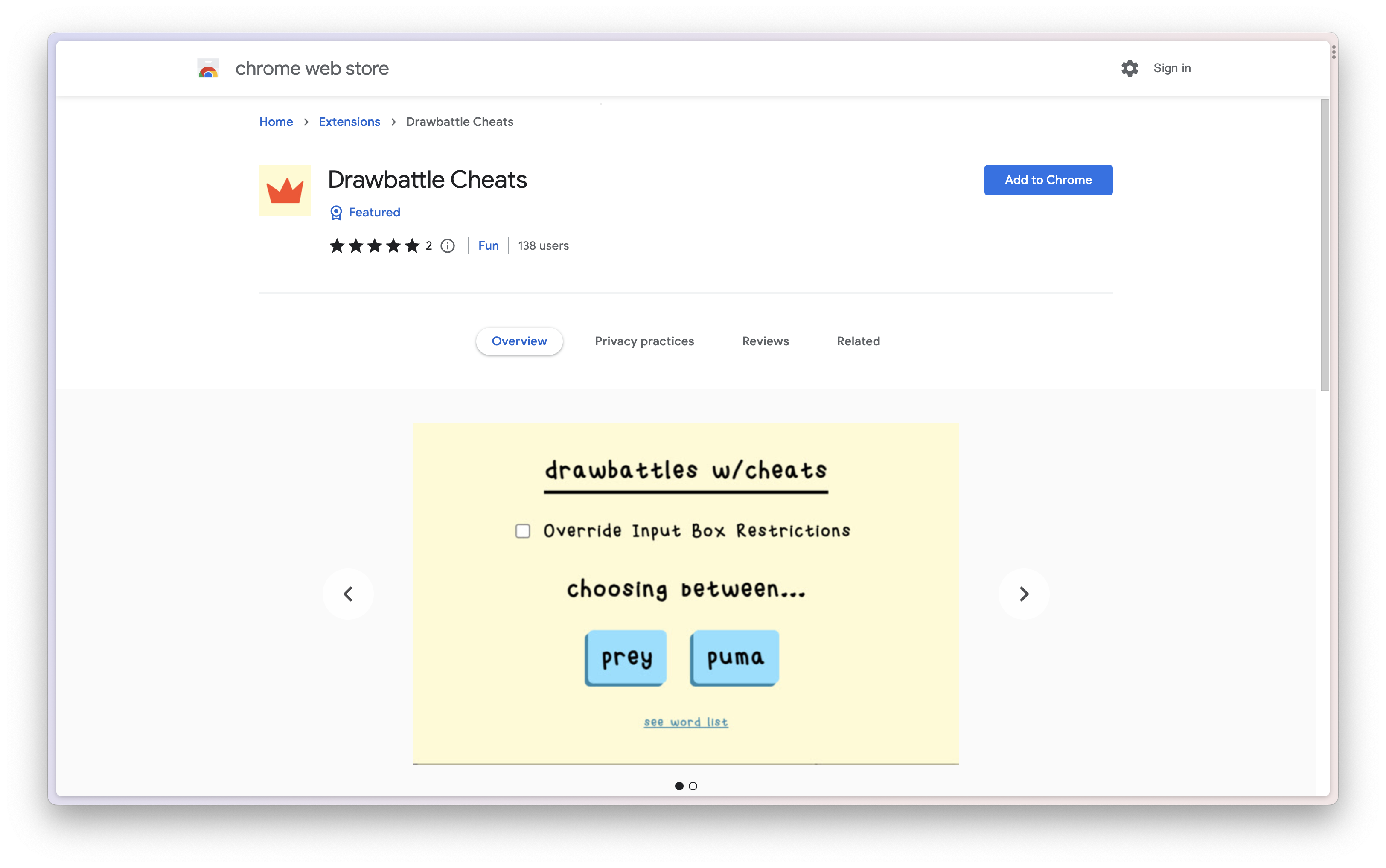Viewport: 1386px width, 868px height.
Task: Switch to the Reviews tab
Action: click(765, 341)
